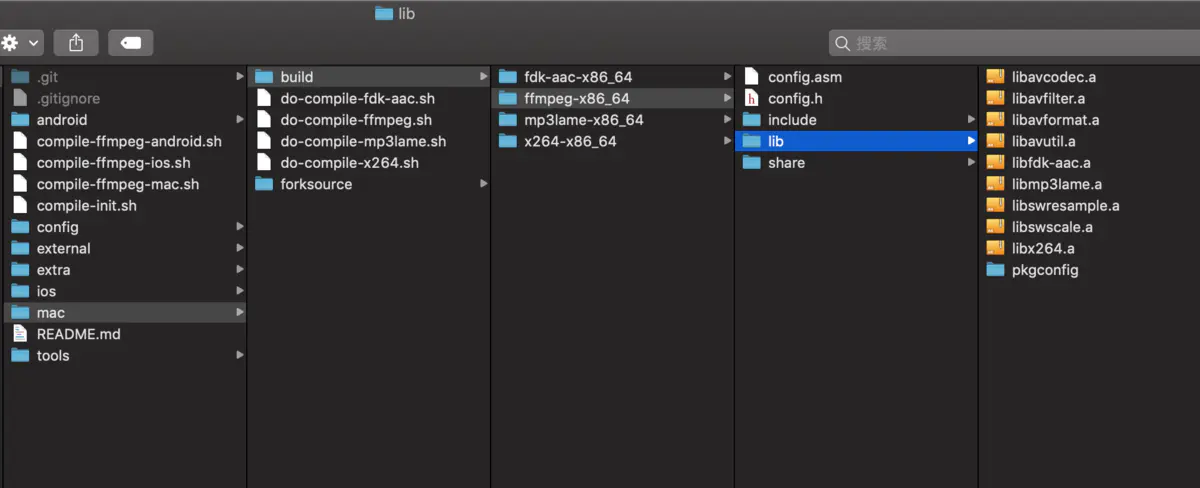Image resolution: width=1200 pixels, height=488 pixels.
Task: Select the .git folder icon
Action: tap(20, 77)
